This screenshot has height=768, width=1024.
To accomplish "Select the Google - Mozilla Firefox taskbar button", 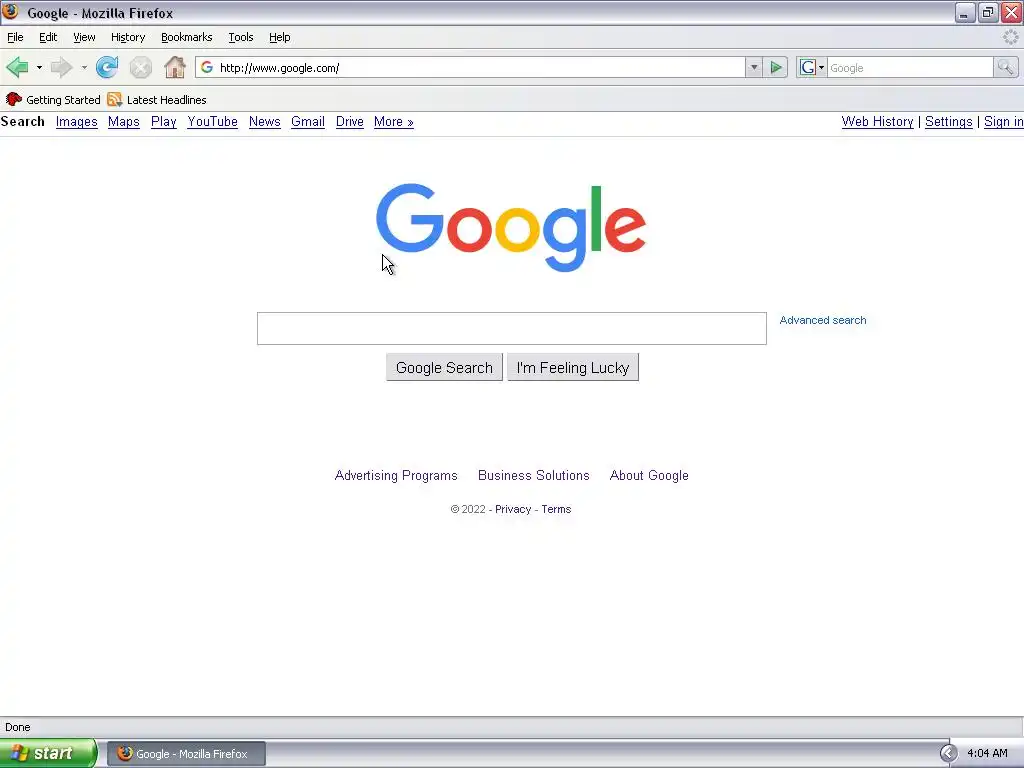I will coord(186,754).
